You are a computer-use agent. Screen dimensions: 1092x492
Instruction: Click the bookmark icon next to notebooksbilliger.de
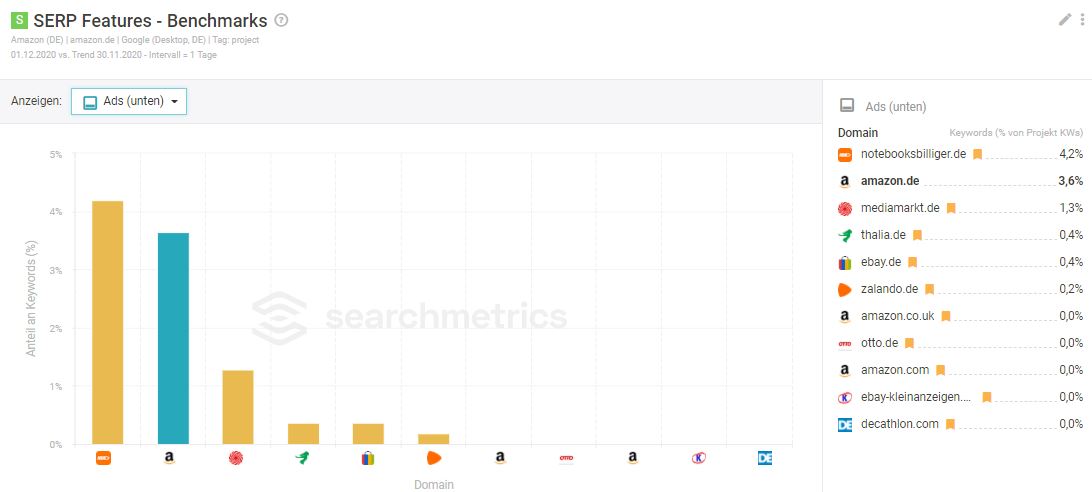(977, 154)
